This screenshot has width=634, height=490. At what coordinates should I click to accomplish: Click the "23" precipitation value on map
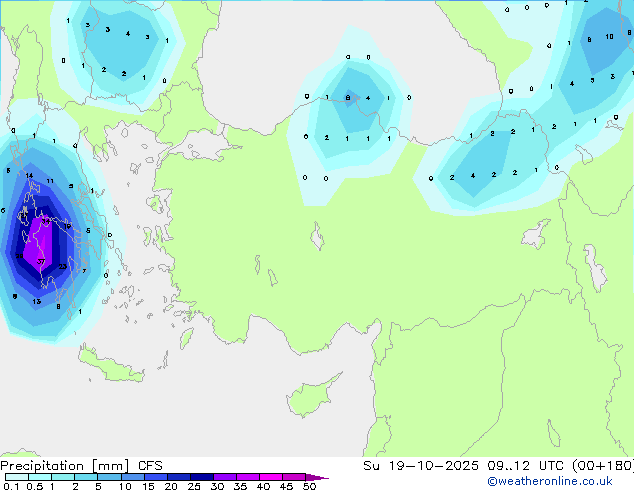[x=63, y=266]
